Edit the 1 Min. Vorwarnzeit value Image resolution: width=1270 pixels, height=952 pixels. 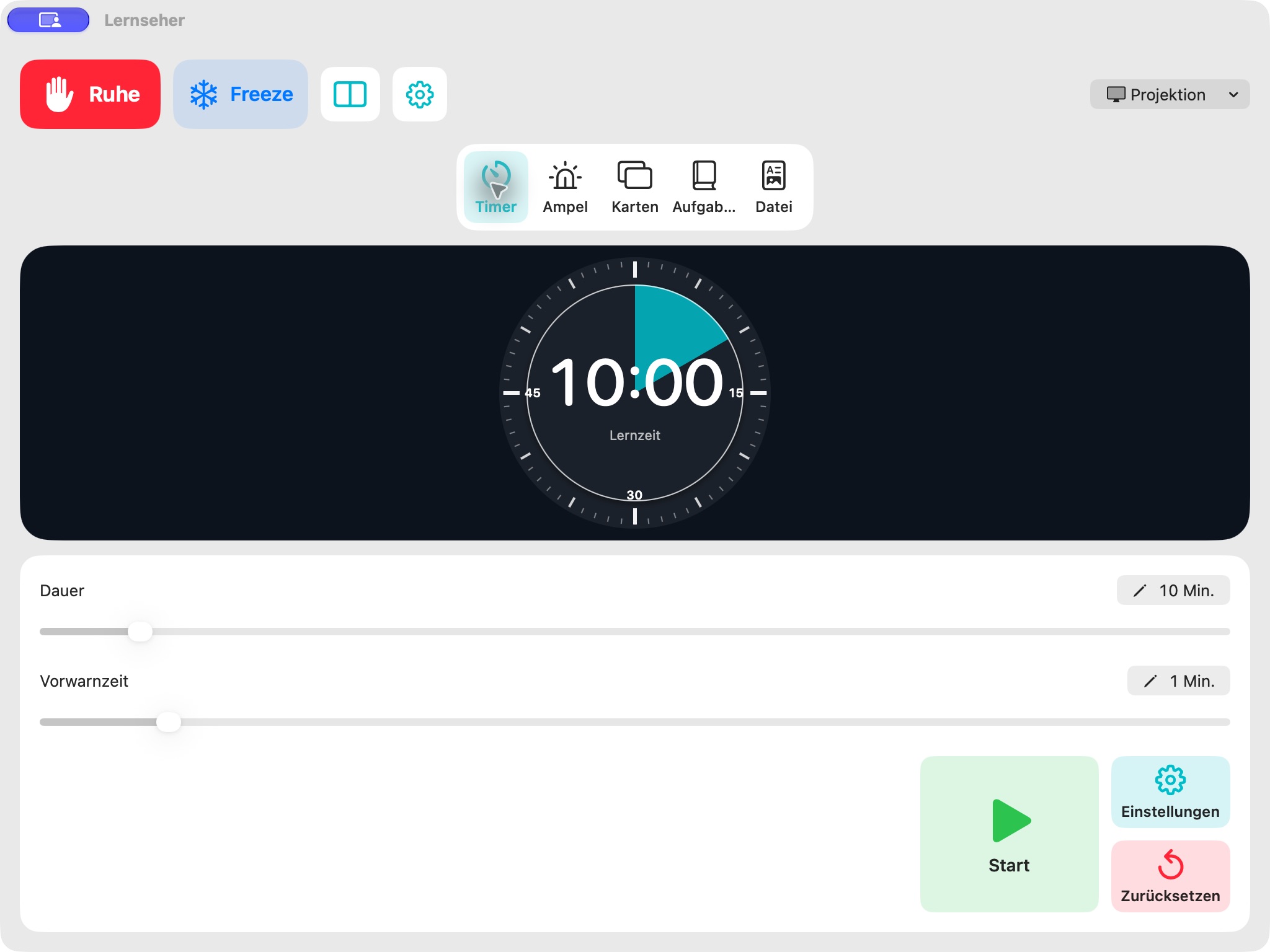(x=1178, y=681)
